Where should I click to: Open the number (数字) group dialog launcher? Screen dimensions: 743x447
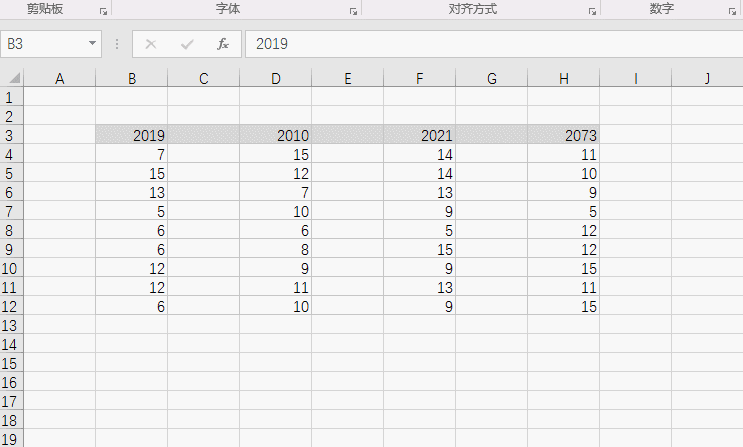(x=732, y=11)
